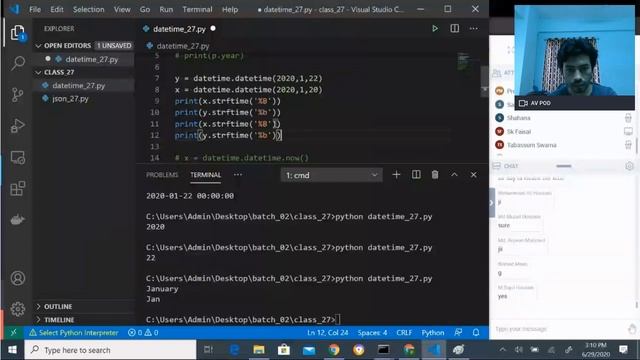Show errors and warnings count
The height and width of the screenshot is (360, 640).
[143, 333]
